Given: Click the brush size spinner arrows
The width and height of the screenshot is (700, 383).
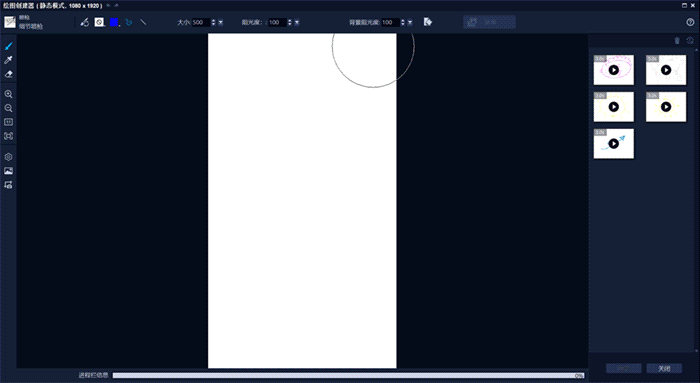Looking at the screenshot, I should (213, 22).
